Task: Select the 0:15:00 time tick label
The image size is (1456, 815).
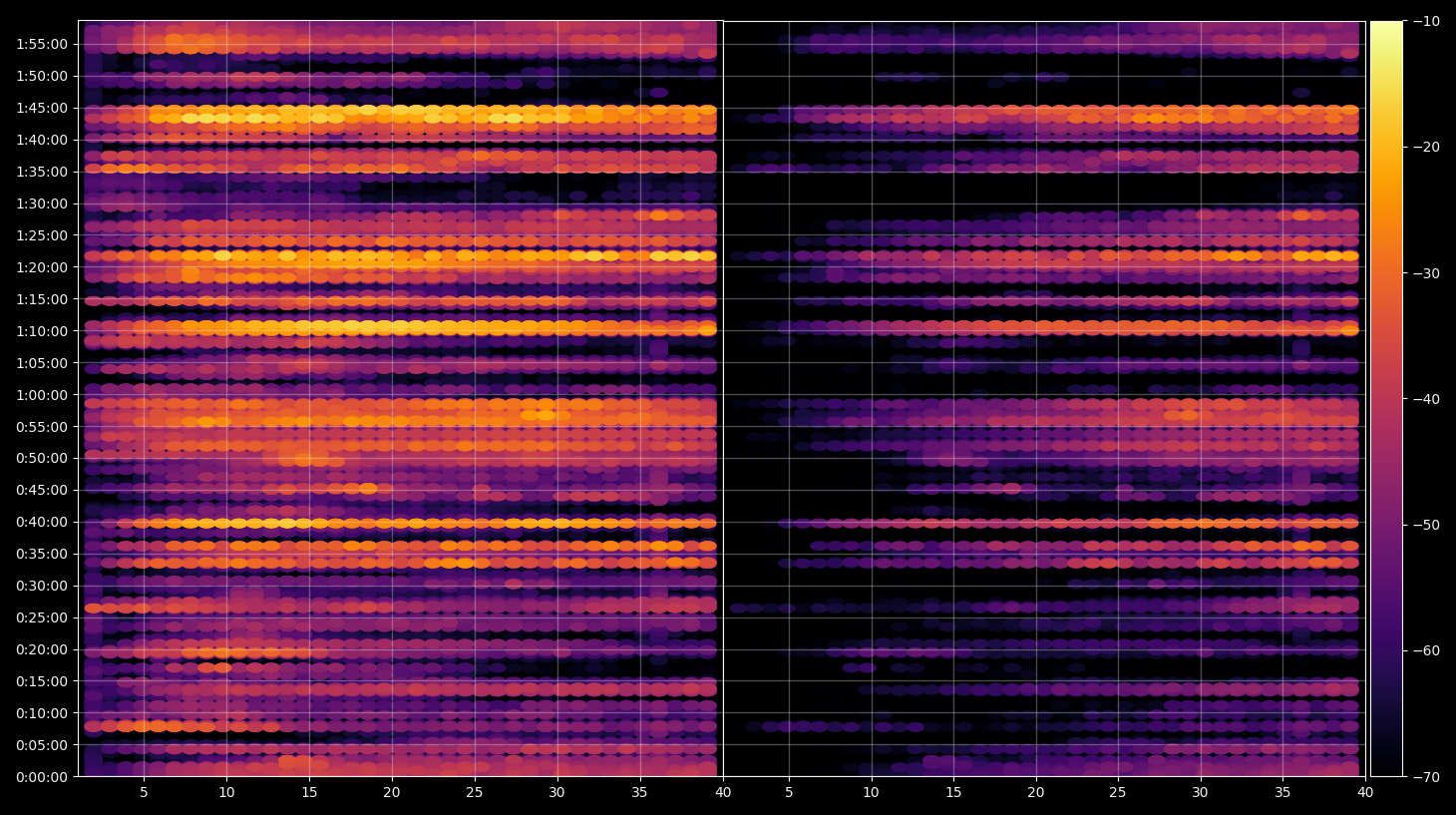Action: point(42,681)
